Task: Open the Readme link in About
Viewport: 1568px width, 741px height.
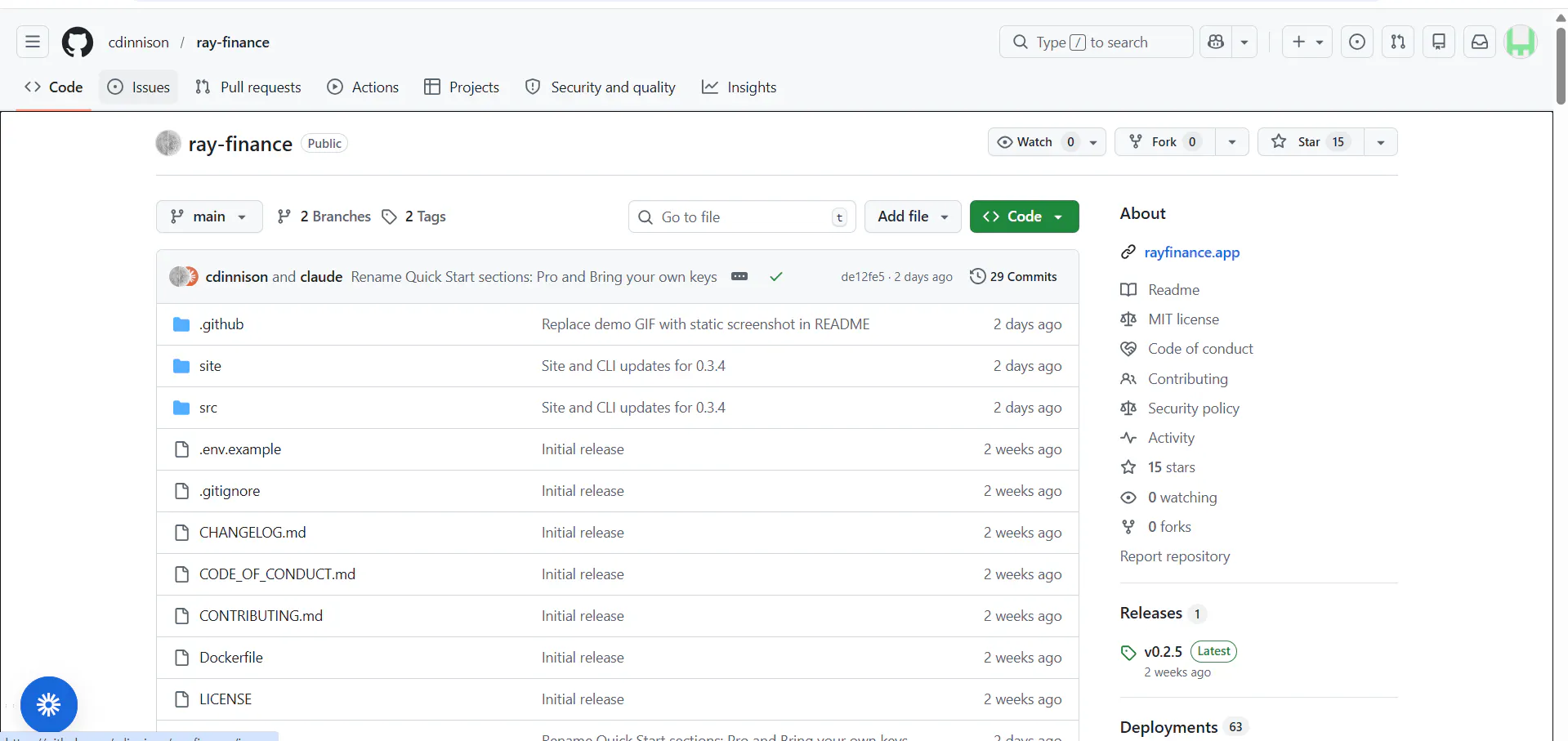Action: (x=1173, y=290)
